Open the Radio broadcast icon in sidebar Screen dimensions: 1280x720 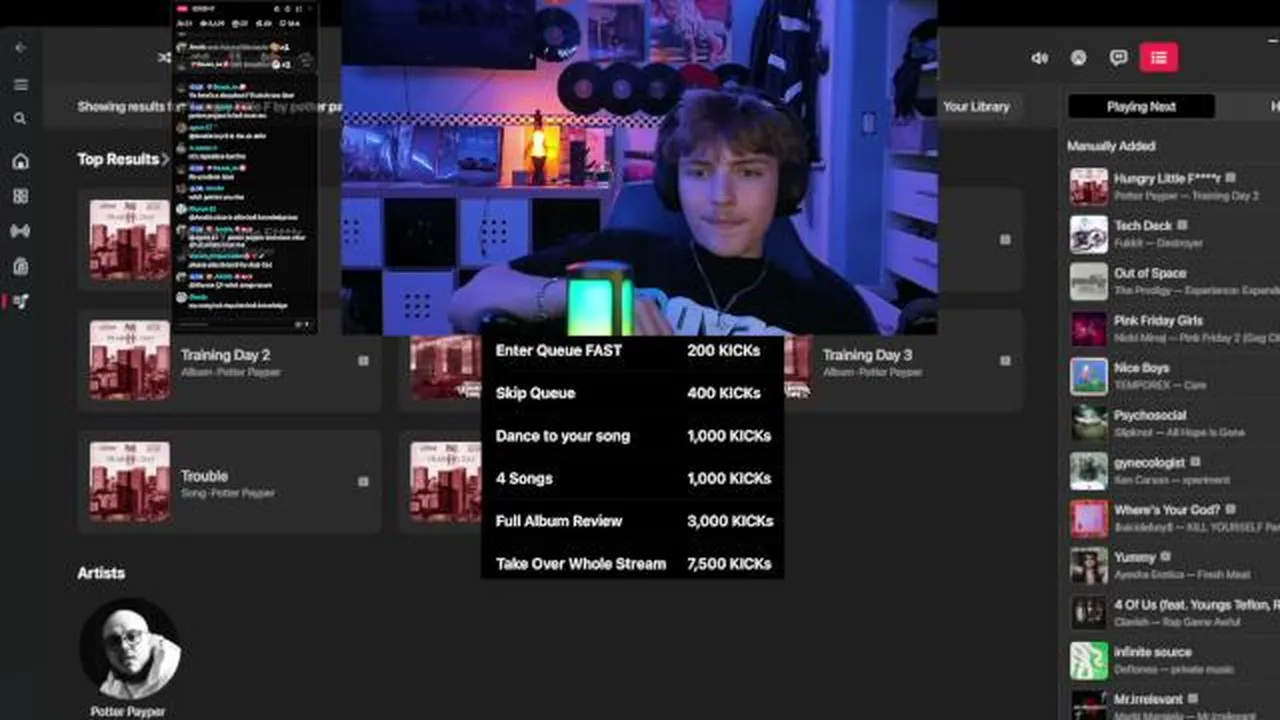coord(20,231)
